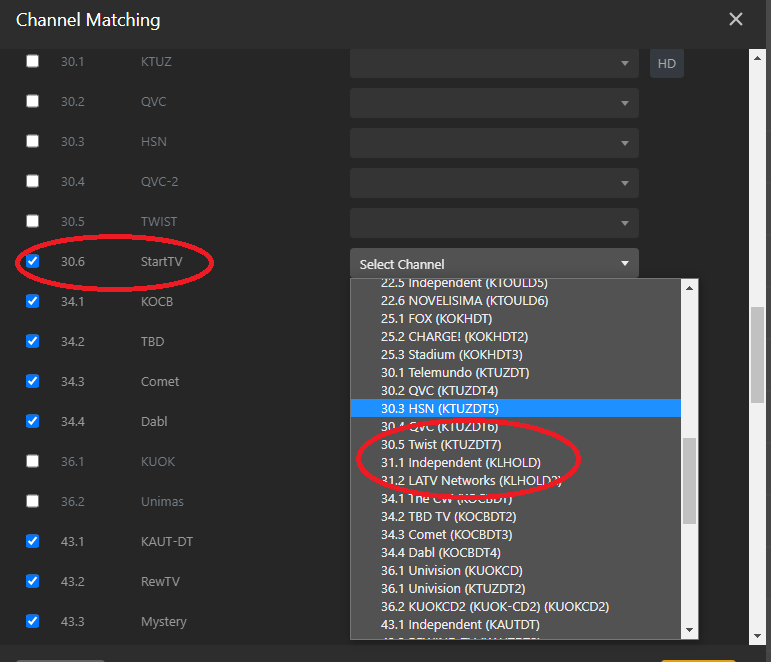Choose 30.5 Twist (KTUZDT7)
Screen dimensions: 771x662
click(515, 445)
